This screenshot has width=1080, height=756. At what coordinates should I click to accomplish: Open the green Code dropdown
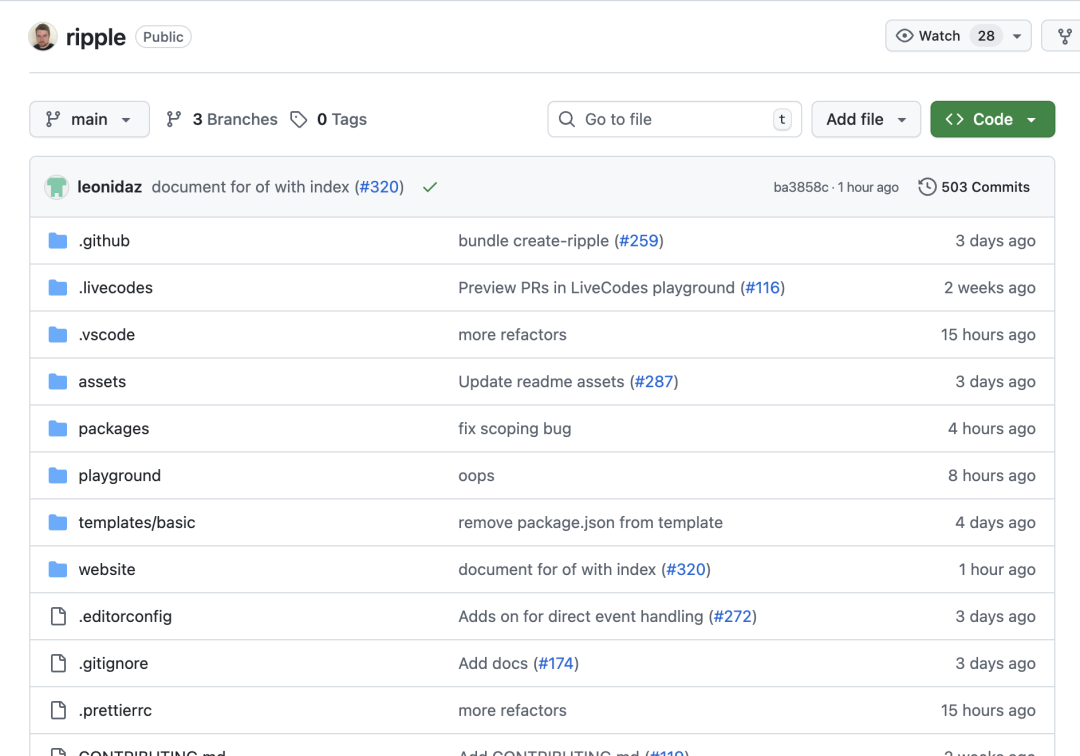(991, 119)
